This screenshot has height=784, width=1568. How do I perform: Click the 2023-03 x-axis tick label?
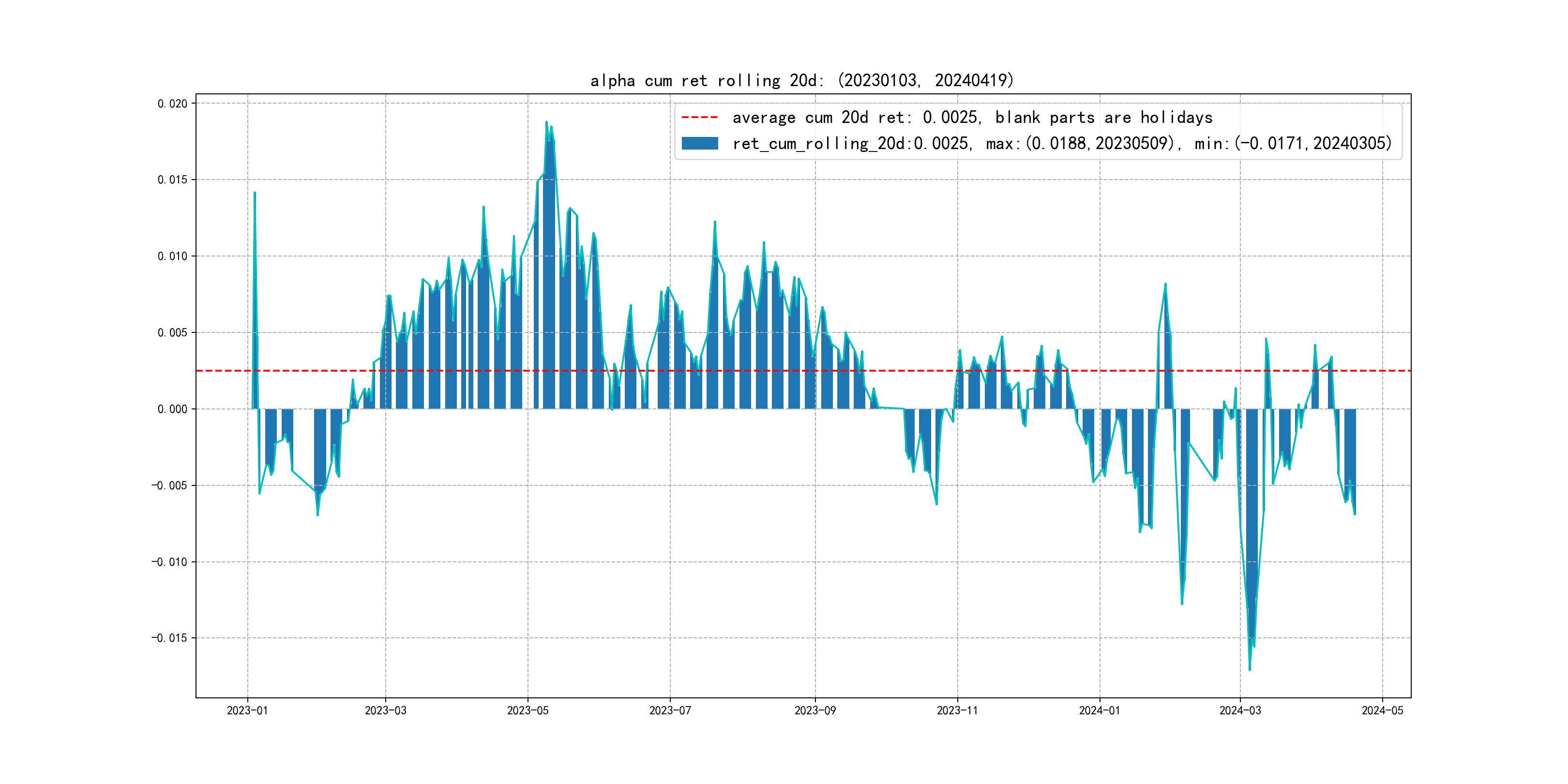pyautogui.click(x=385, y=710)
